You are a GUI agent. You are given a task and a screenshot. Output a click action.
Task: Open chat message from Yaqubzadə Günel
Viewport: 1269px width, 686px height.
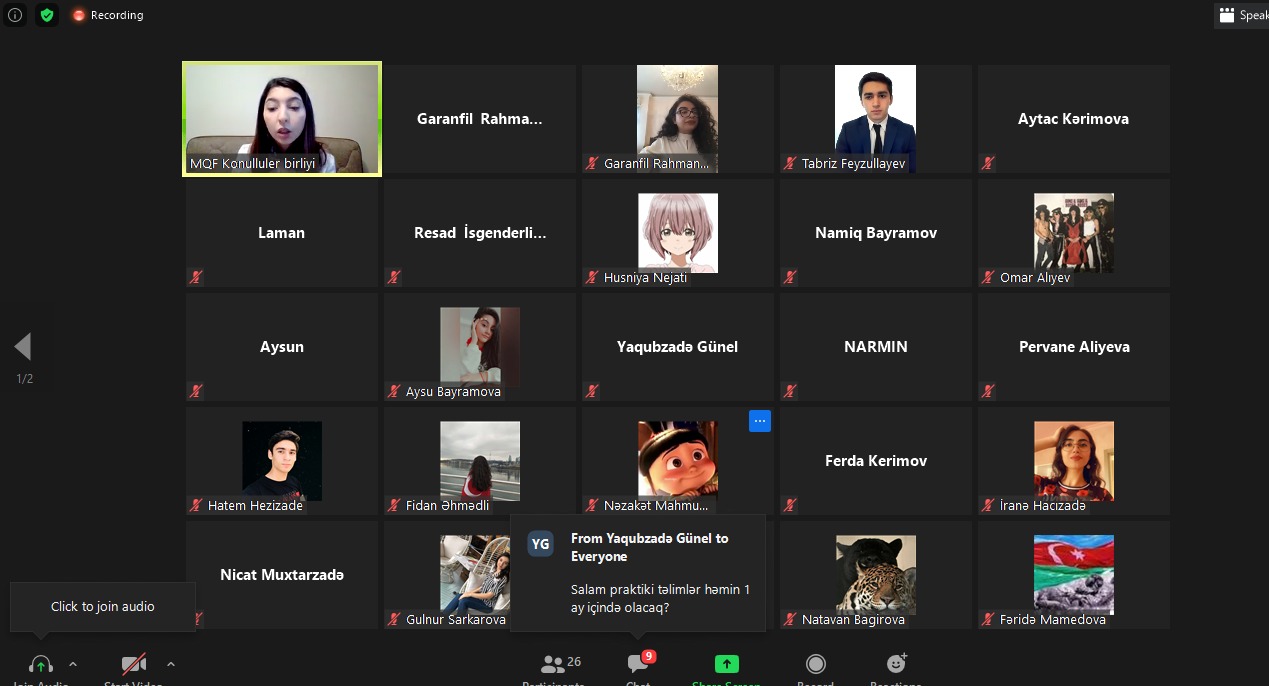(x=638, y=573)
